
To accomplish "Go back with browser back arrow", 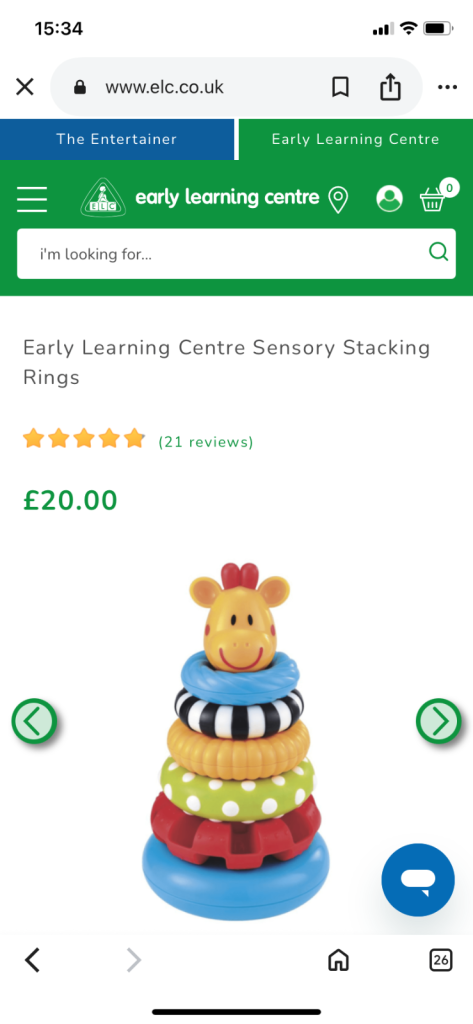I will click(32, 960).
